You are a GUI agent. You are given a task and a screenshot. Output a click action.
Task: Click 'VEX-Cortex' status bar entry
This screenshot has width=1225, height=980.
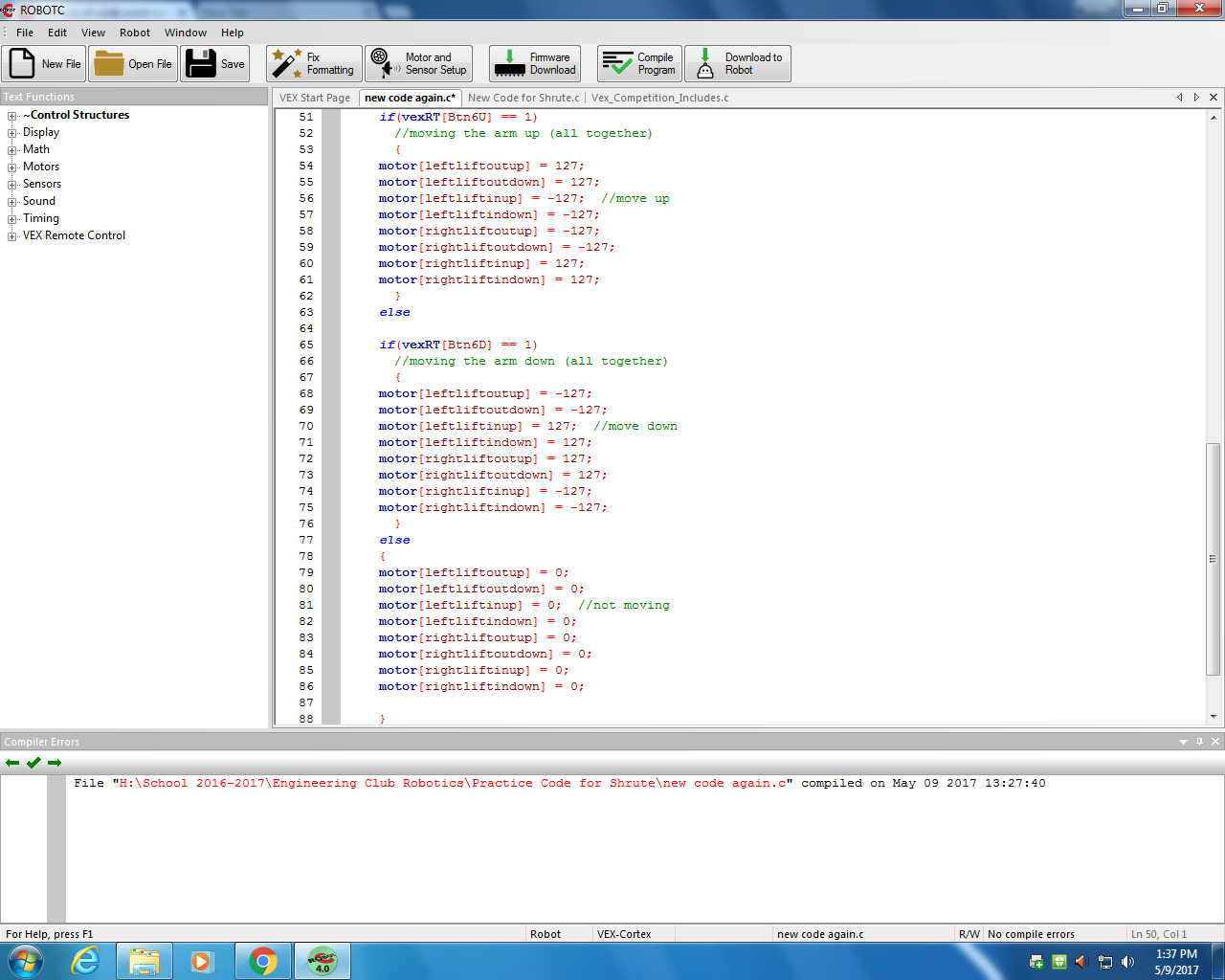624,934
